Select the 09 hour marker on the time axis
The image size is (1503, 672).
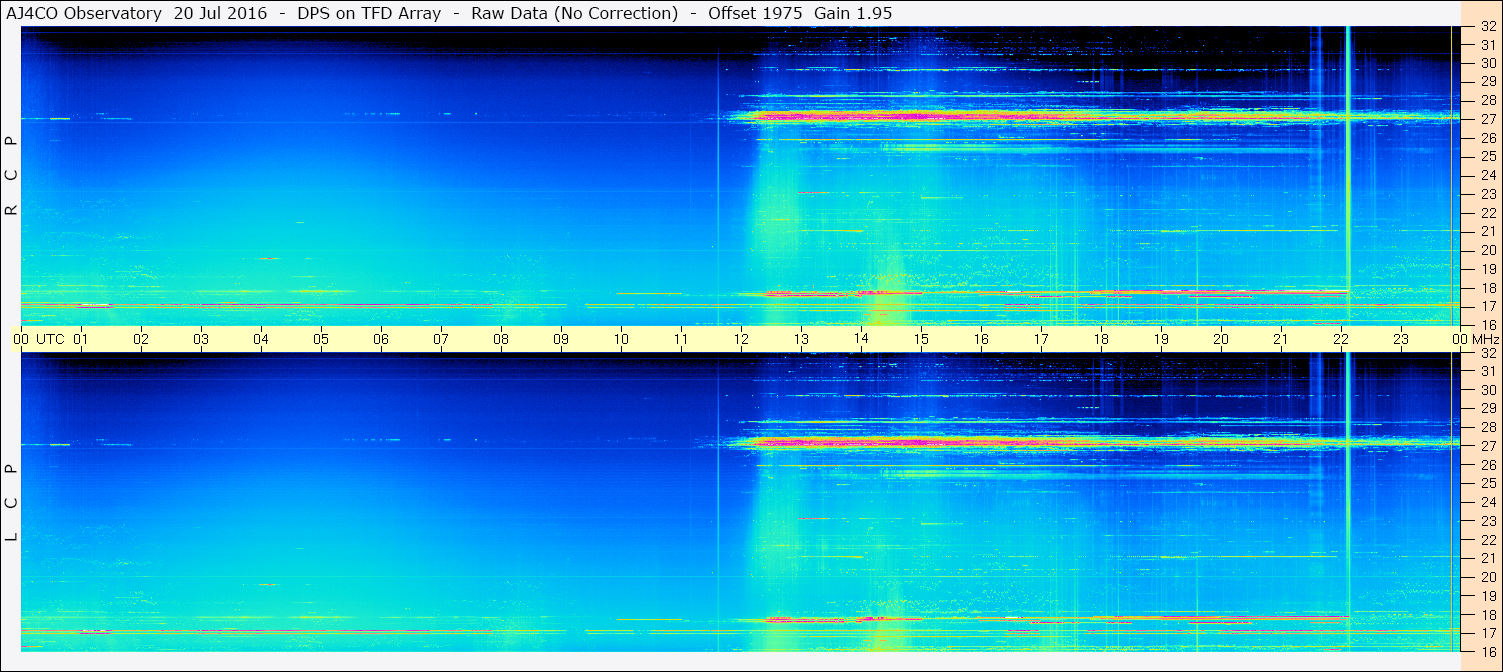click(561, 339)
